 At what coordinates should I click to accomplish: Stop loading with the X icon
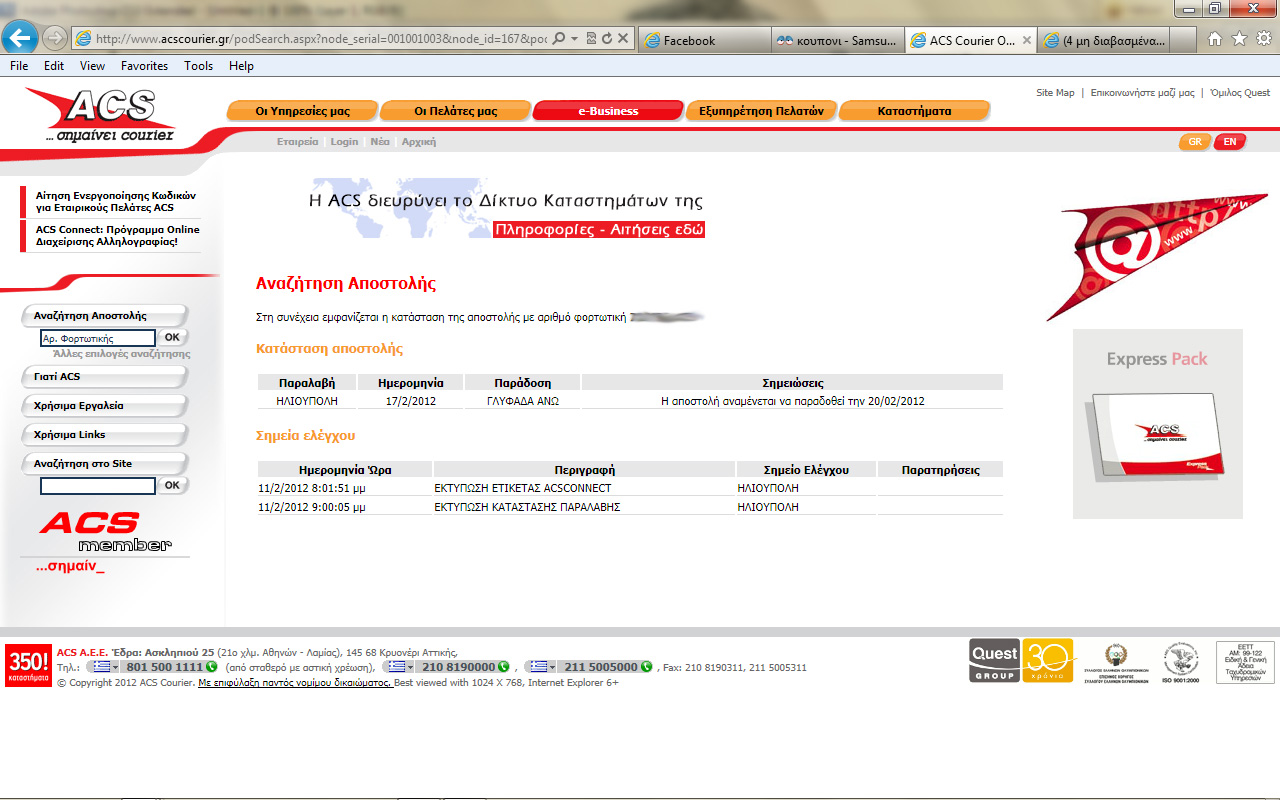coord(623,38)
